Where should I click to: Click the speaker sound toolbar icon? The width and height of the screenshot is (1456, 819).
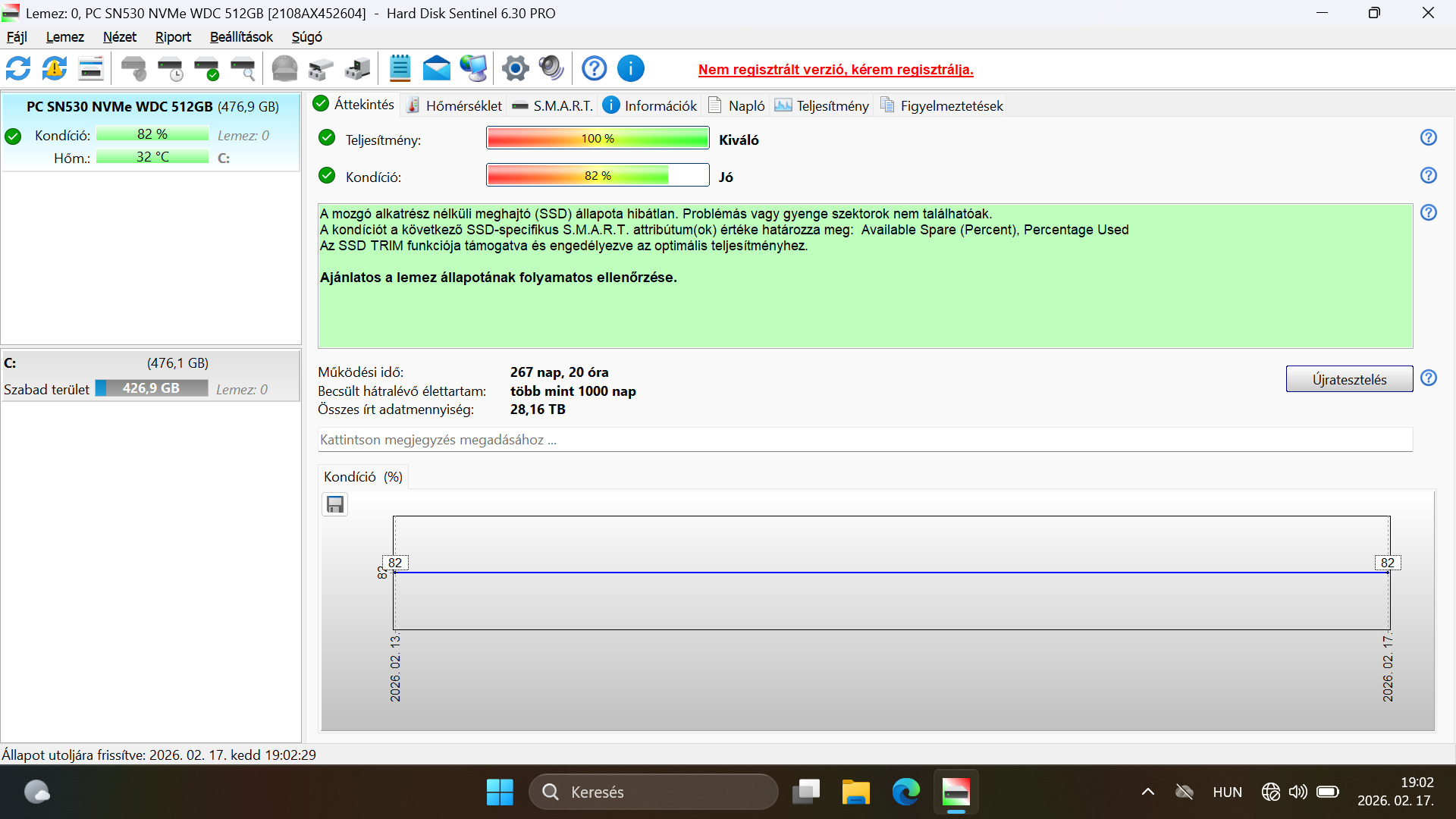coord(551,69)
